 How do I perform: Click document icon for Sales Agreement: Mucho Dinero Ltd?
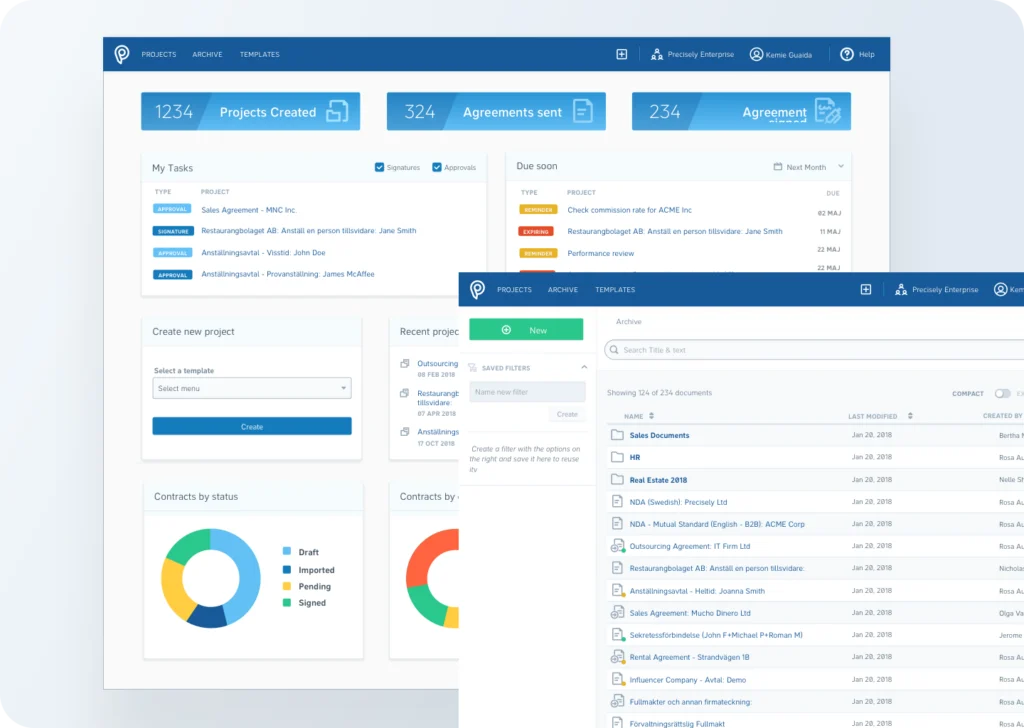click(617, 612)
